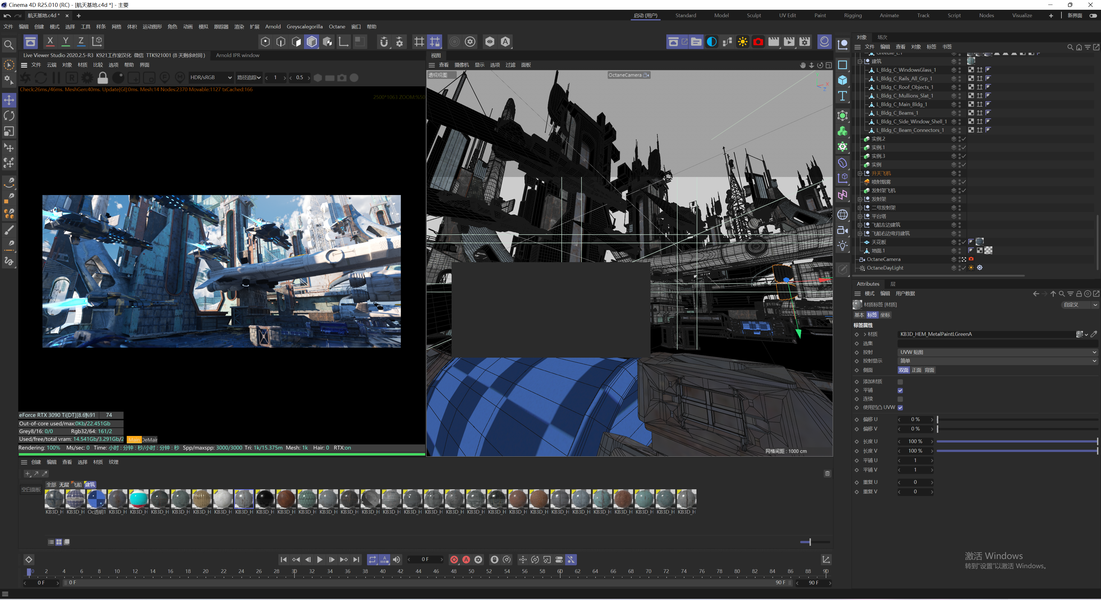Open the Greyscalegorilla menu
Screen dimensions: 1101x600
[305, 27]
